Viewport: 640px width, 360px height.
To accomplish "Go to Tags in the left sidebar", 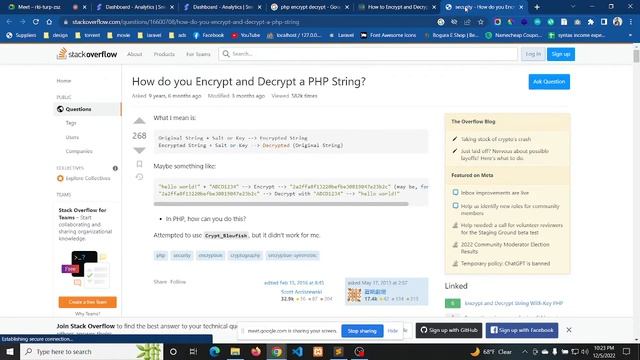I will tap(71, 123).
